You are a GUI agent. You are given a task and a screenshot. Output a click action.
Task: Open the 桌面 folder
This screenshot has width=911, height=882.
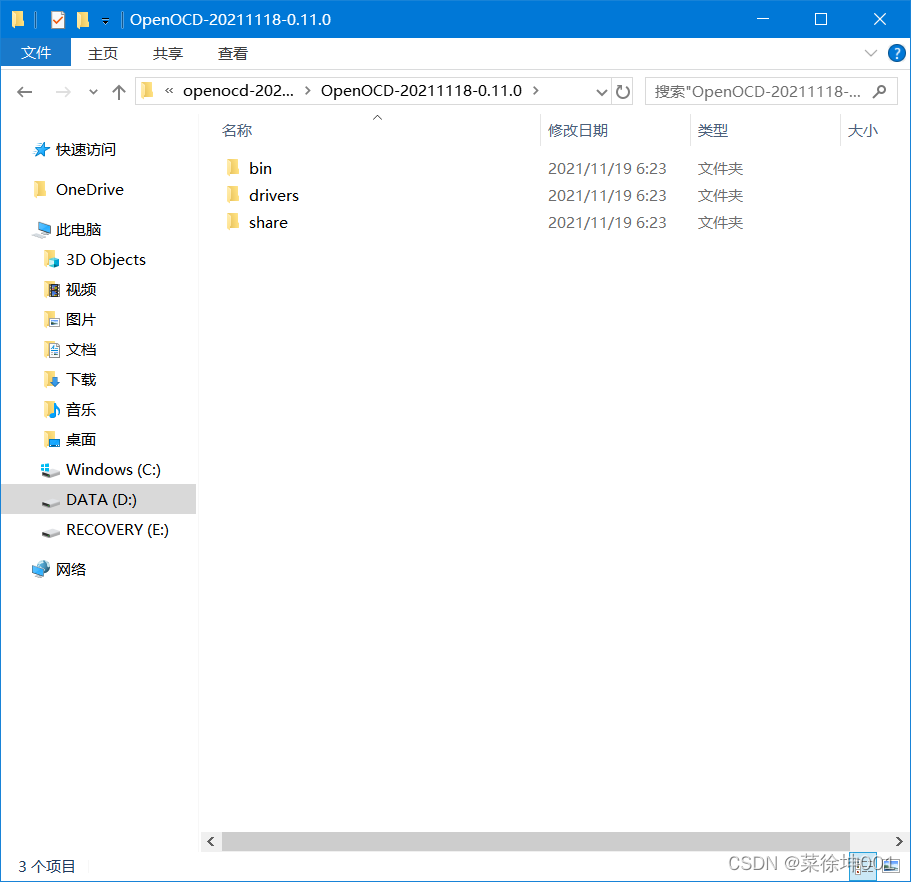tap(81, 440)
